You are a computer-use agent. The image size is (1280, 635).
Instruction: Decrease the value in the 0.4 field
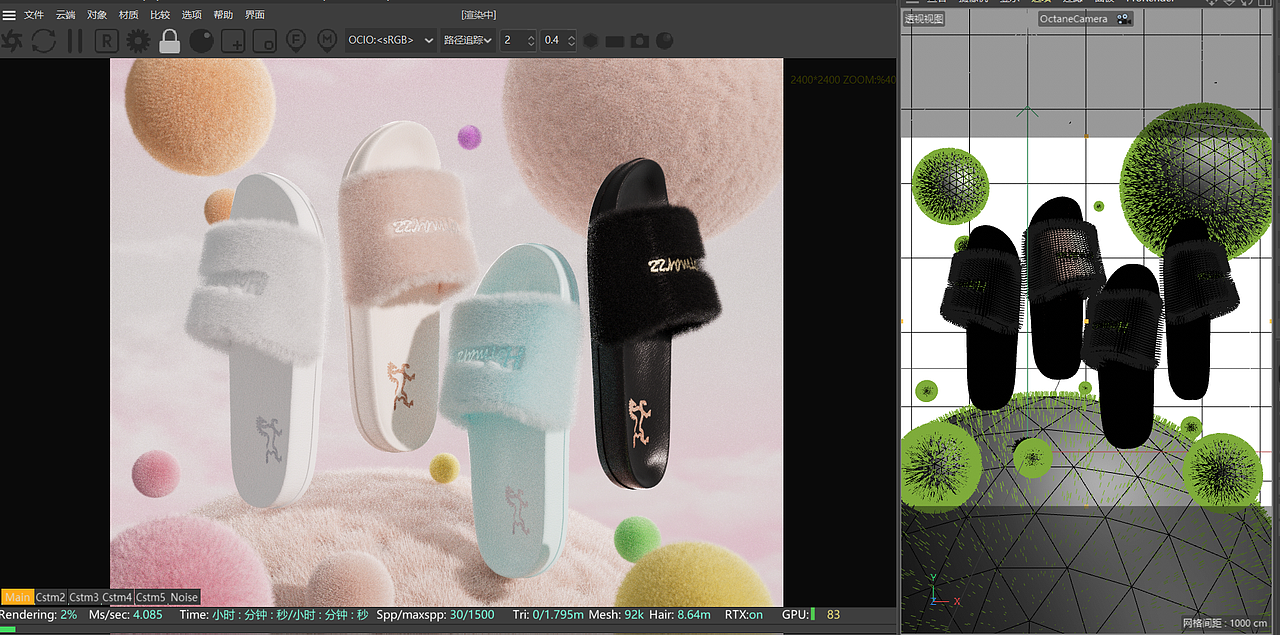pyautogui.click(x=571, y=45)
